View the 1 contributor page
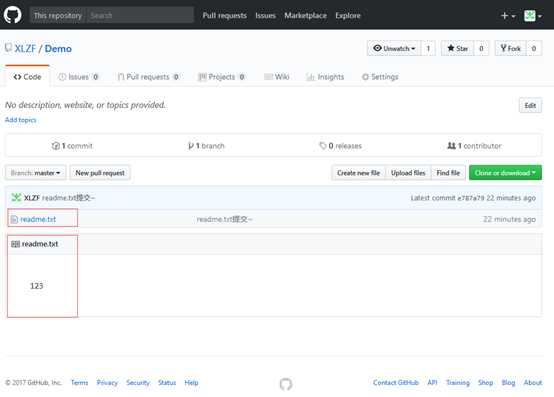Image resolution: width=554 pixels, height=397 pixels. pos(475,146)
